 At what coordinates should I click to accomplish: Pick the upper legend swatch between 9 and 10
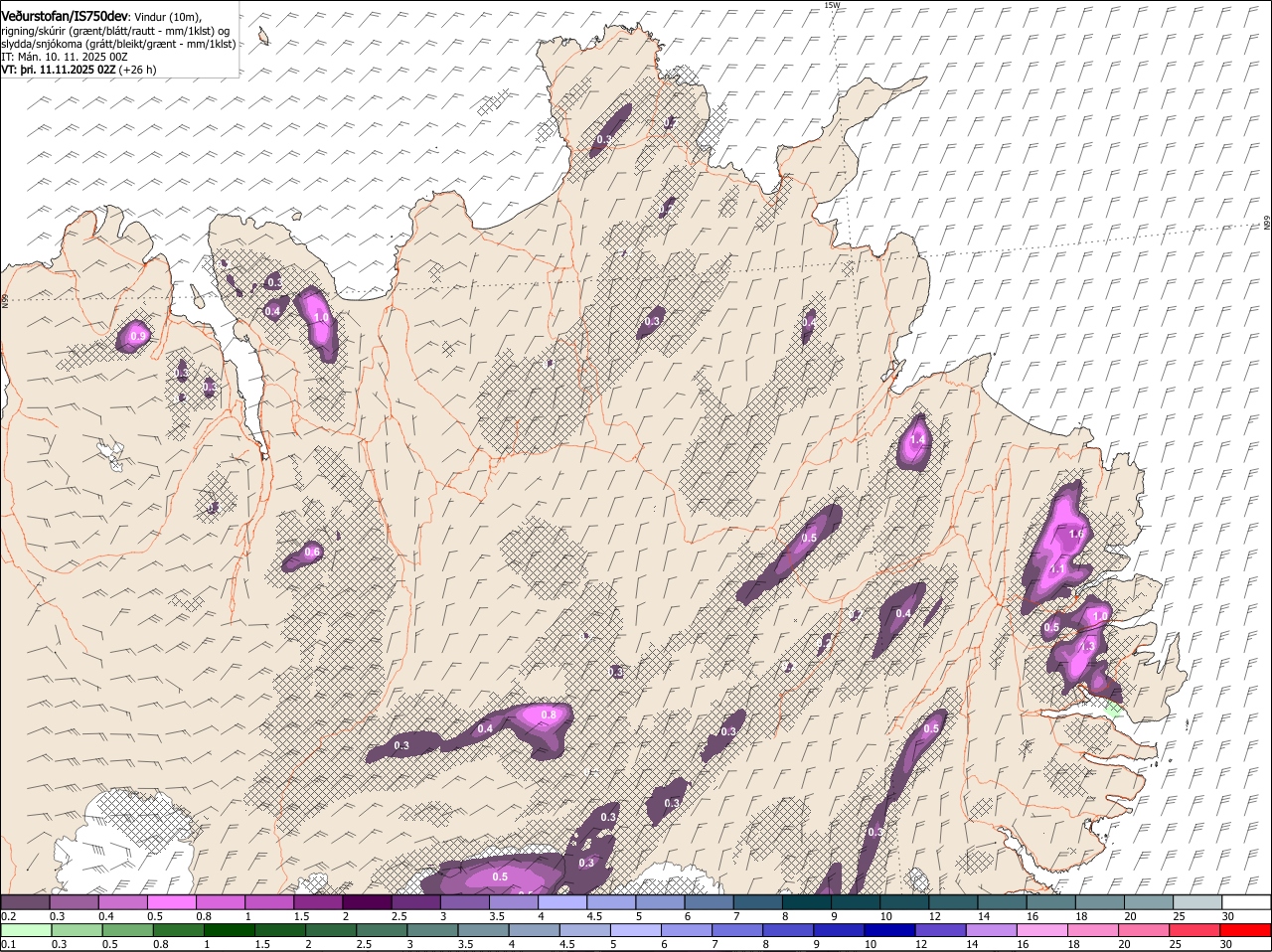click(855, 901)
